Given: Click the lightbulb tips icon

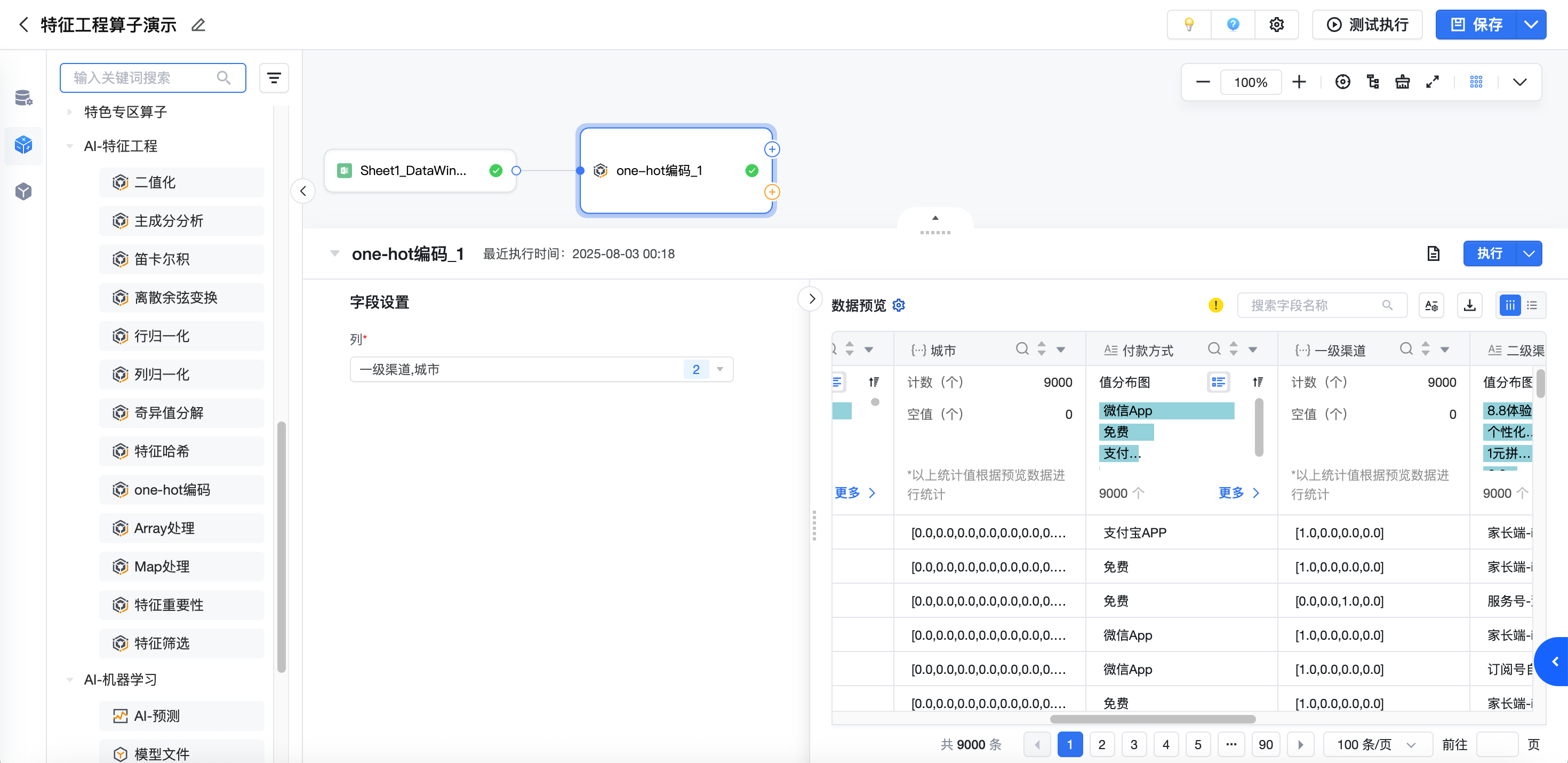Looking at the screenshot, I should (x=1188, y=25).
